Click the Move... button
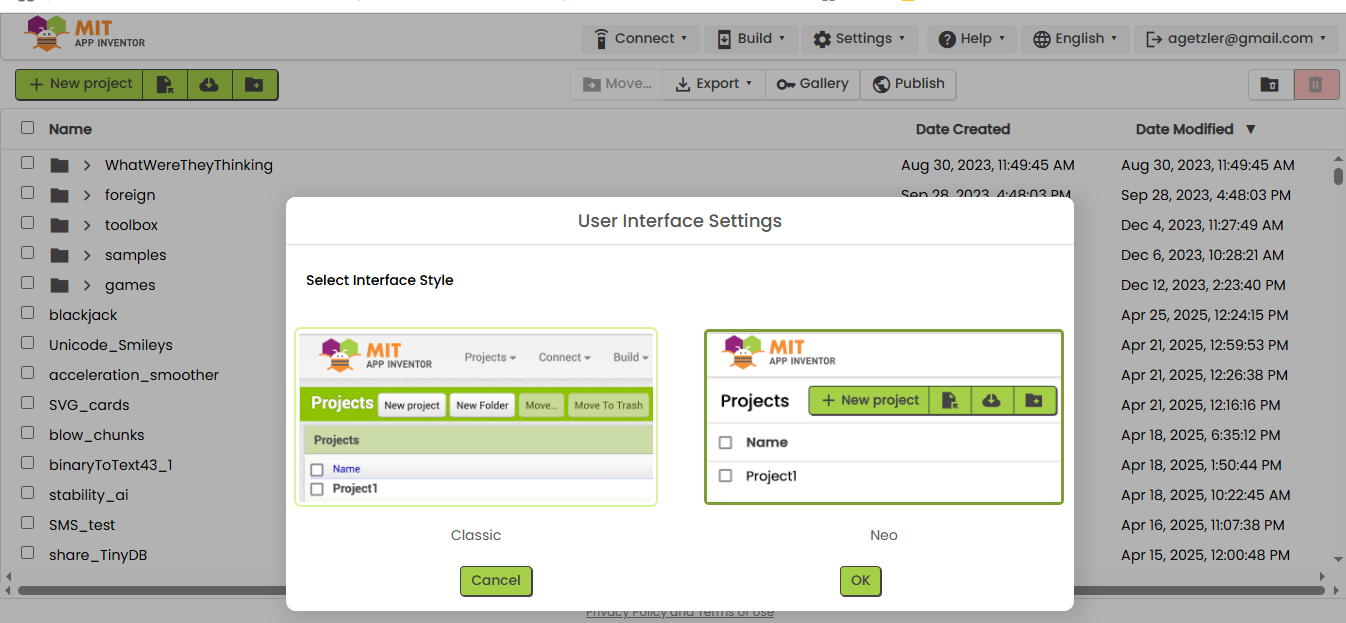 (617, 84)
